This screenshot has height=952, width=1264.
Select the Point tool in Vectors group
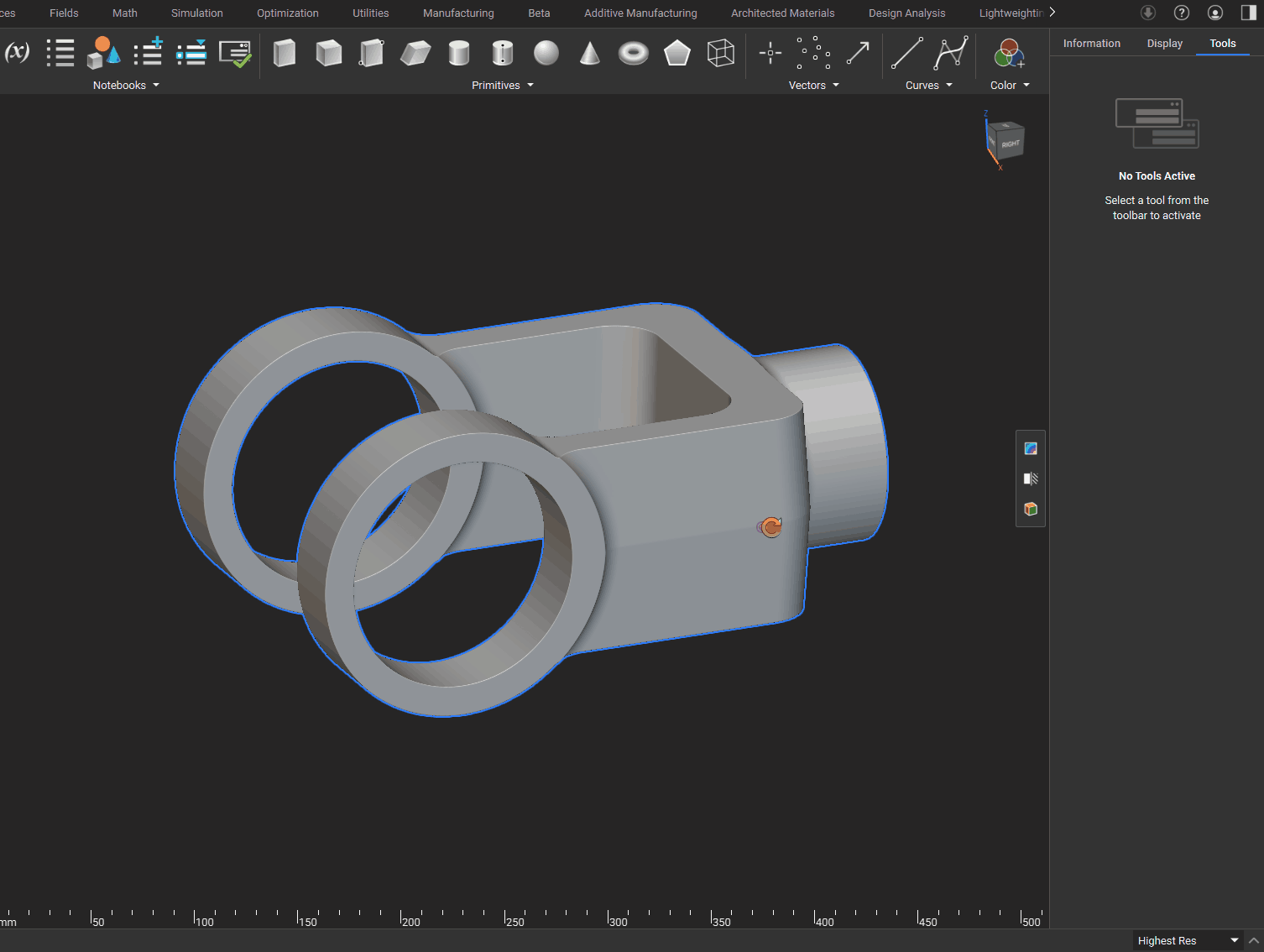(770, 53)
